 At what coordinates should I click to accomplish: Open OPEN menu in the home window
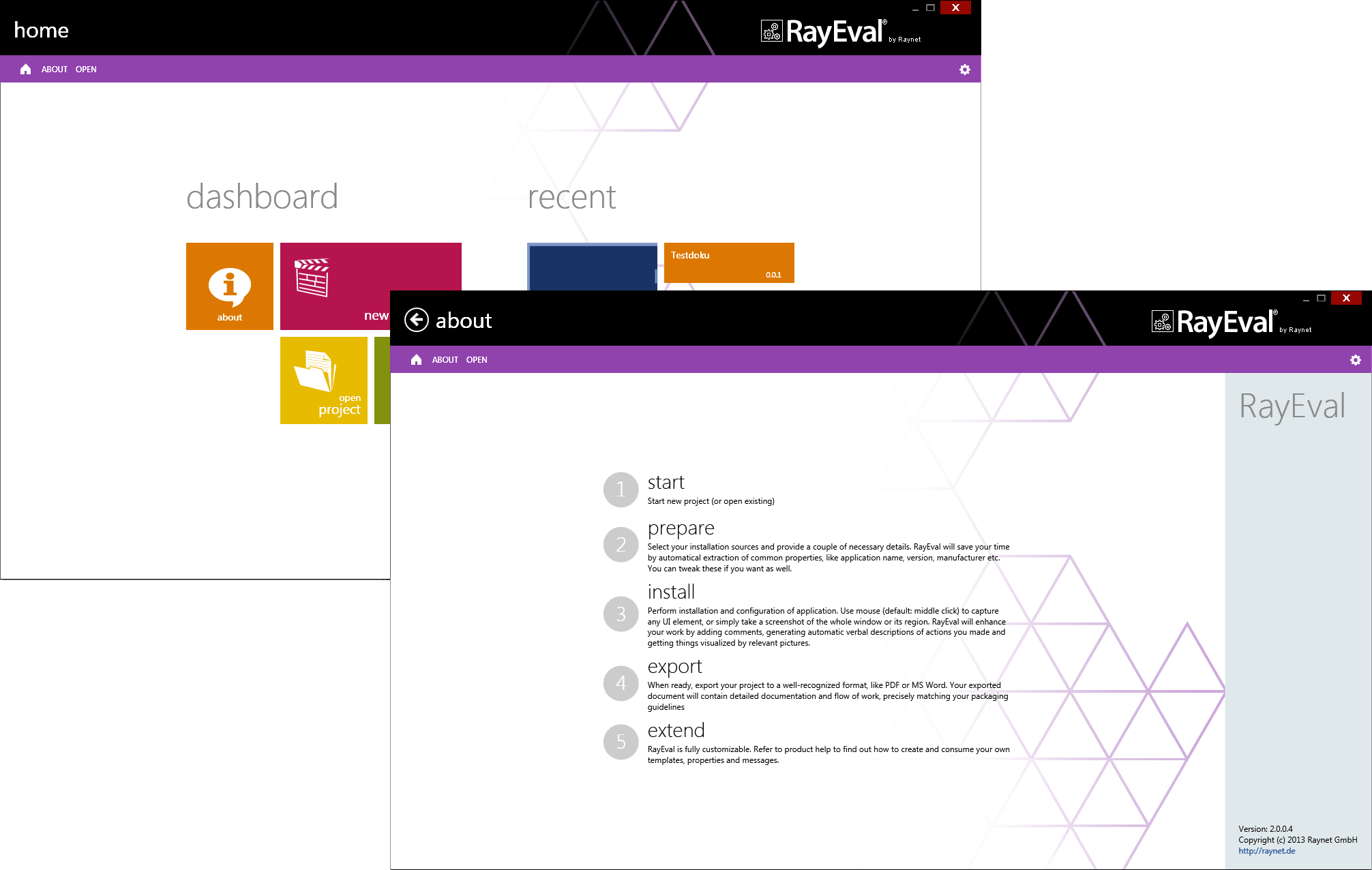86,70
